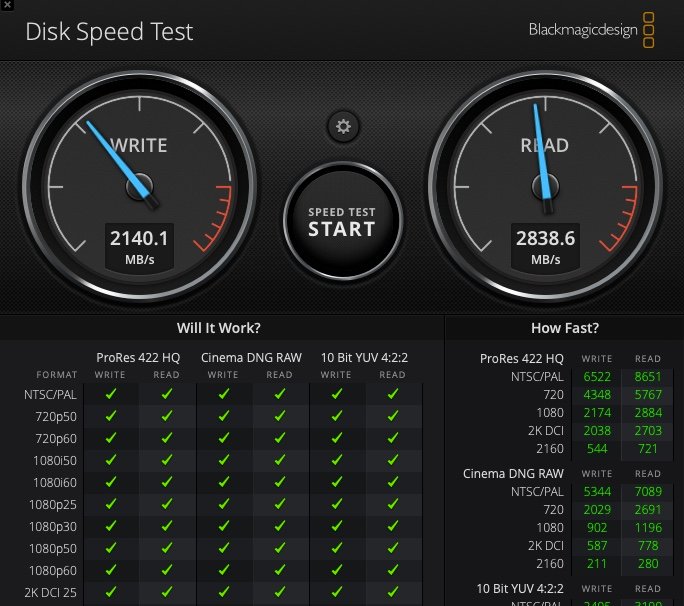The height and width of the screenshot is (606, 684).
Task: Open settings with the gear icon
Action: 343,127
